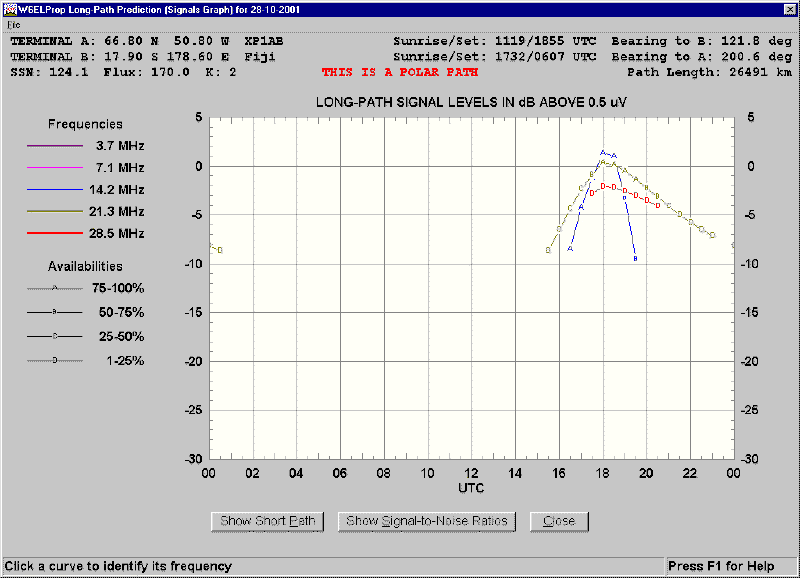Click the 'Frequencies' legend heading
Screen dimensions: 800x578
(85, 124)
